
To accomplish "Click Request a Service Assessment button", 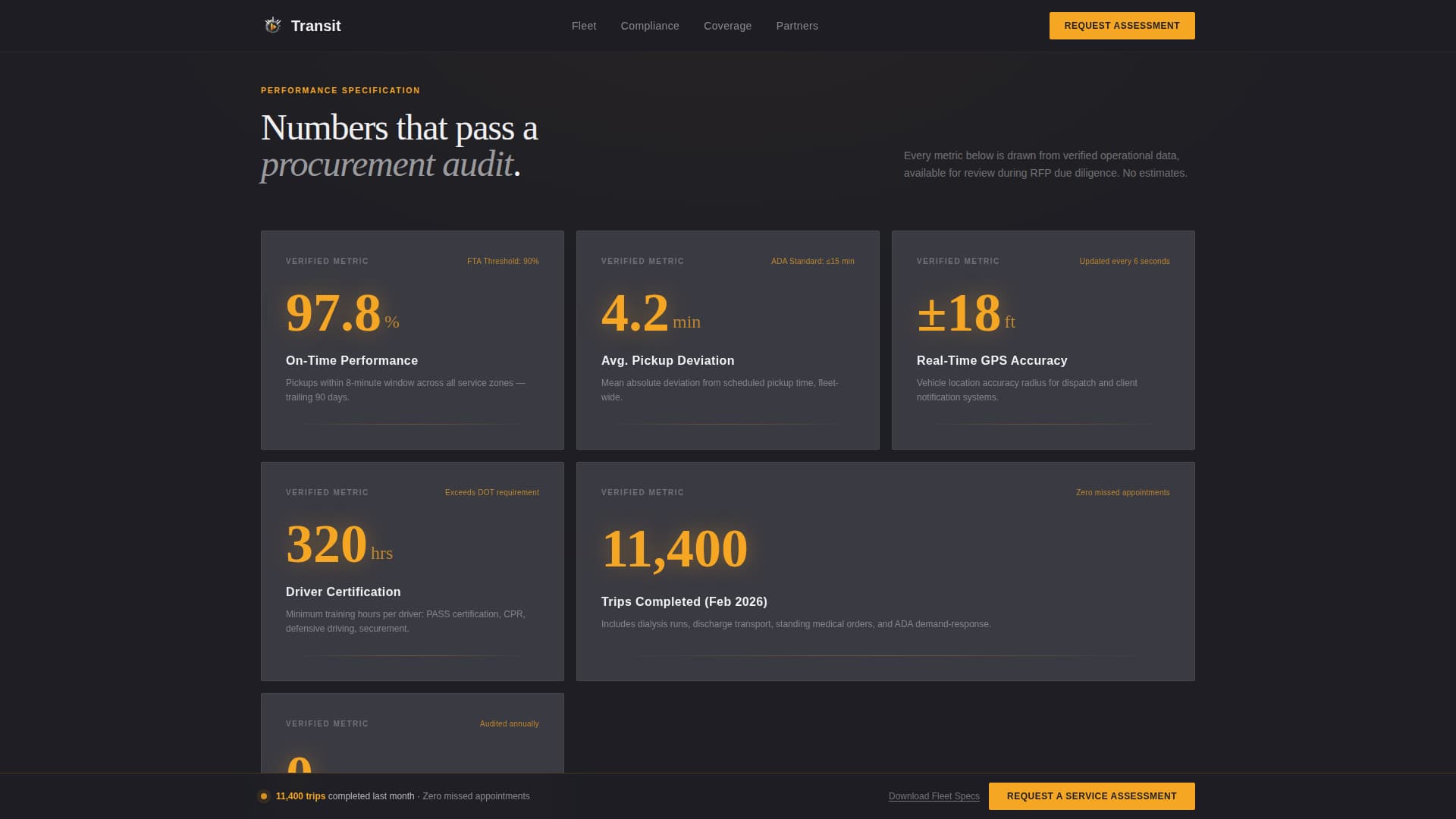I will [1091, 796].
